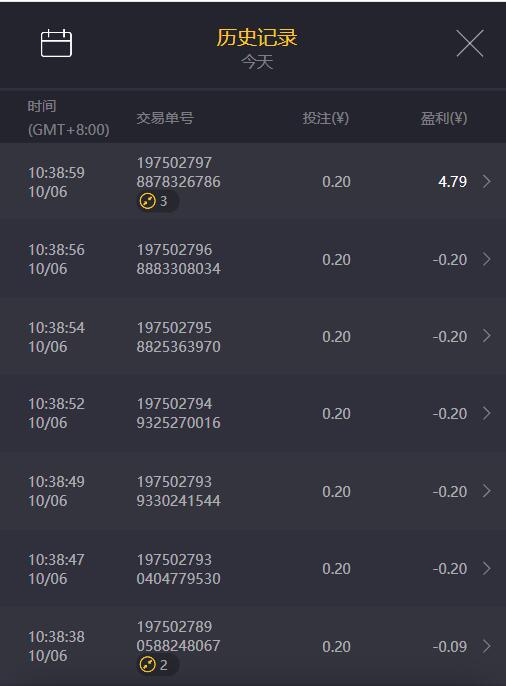506x686 pixels.
Task: Select transaction number 1975027978878326786
Action: [x=178, y=172]
